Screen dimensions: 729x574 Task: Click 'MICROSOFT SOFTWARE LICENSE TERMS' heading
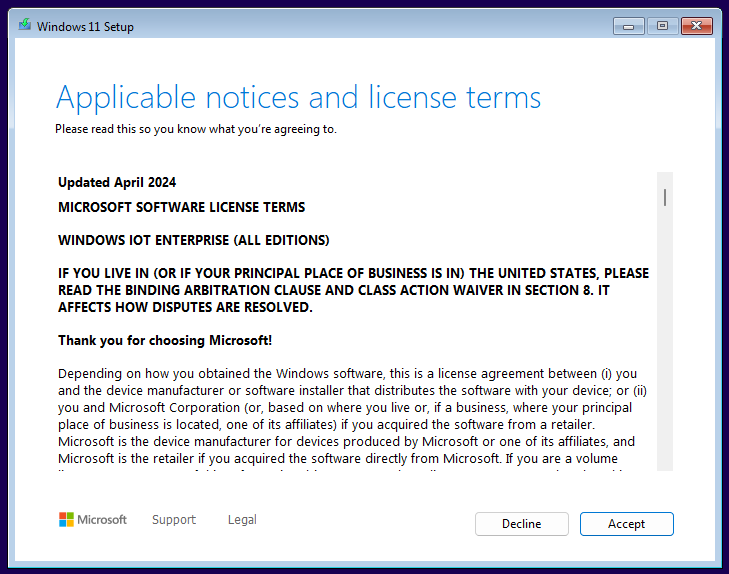tap(181, 207)
